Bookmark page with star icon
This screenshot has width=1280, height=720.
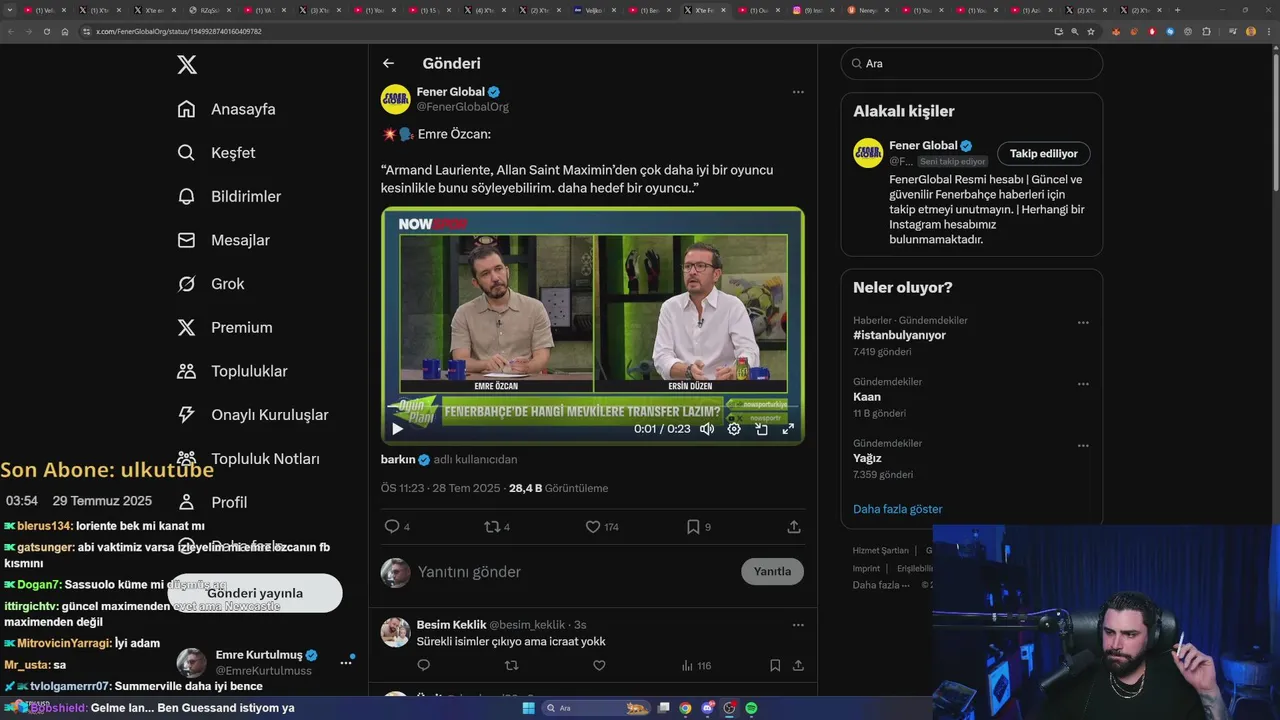[x=1091, y=31]
